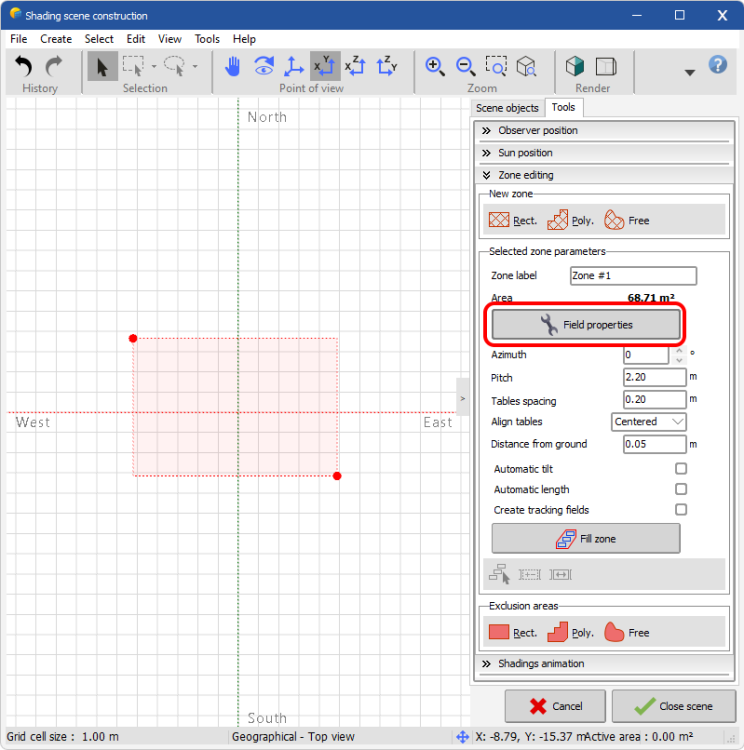744x750 pixels.
Task: Click the Zone label text field
Action: [632, 276]
